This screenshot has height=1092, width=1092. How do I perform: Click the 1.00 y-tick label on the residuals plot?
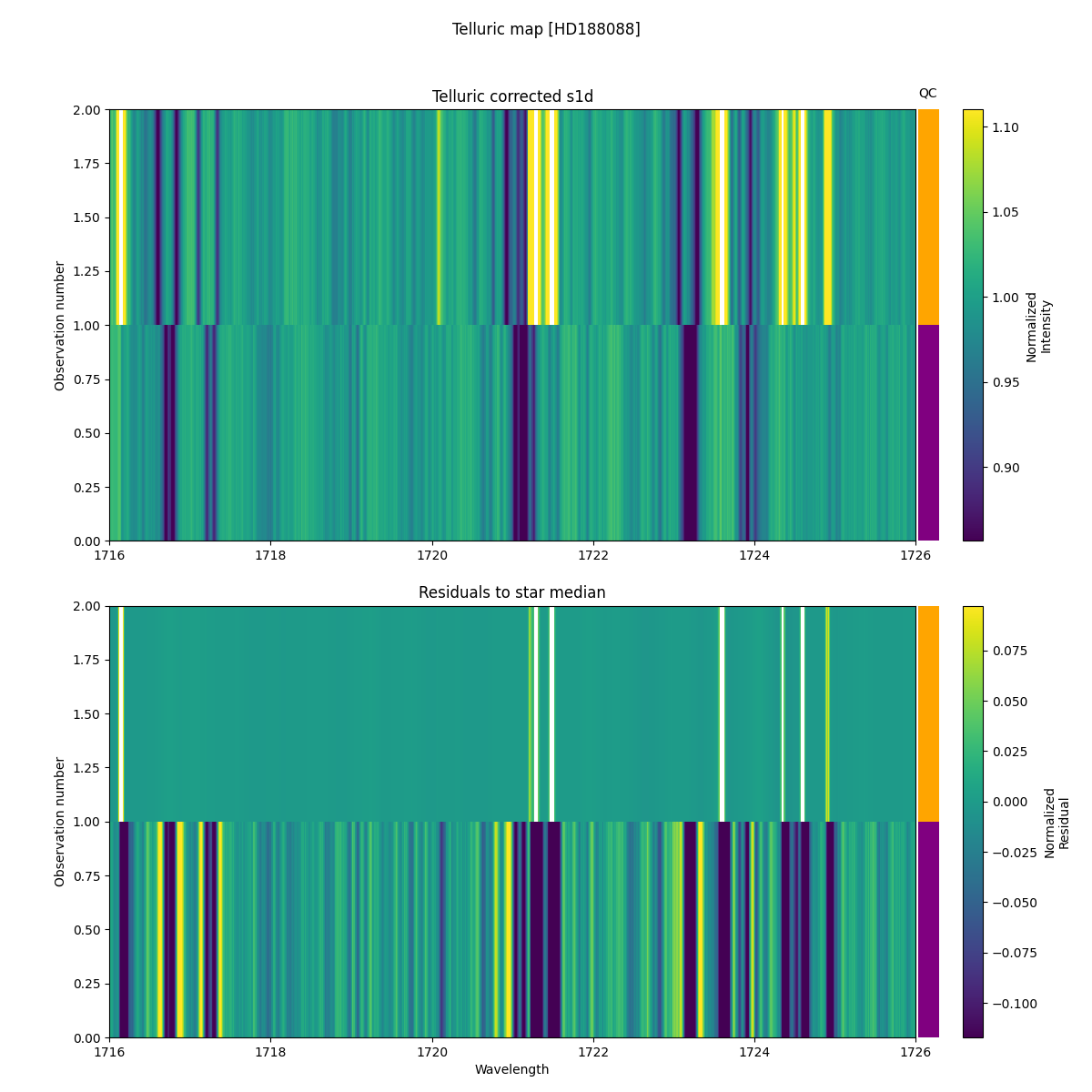click(88, 822)
